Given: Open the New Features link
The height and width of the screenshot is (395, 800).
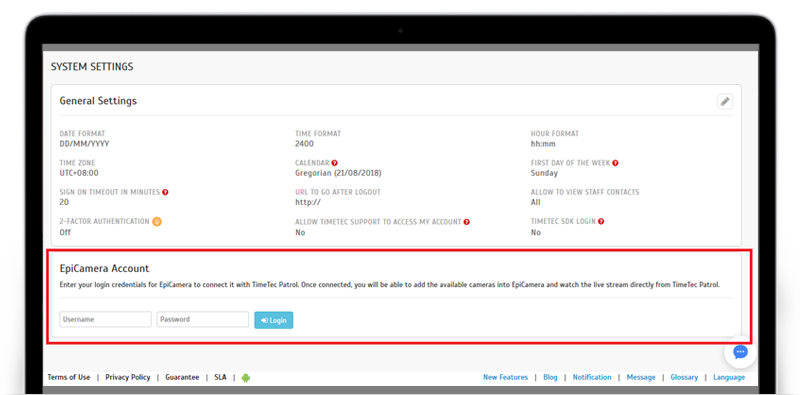Looking at the screenshot, I should pos(506,377).
